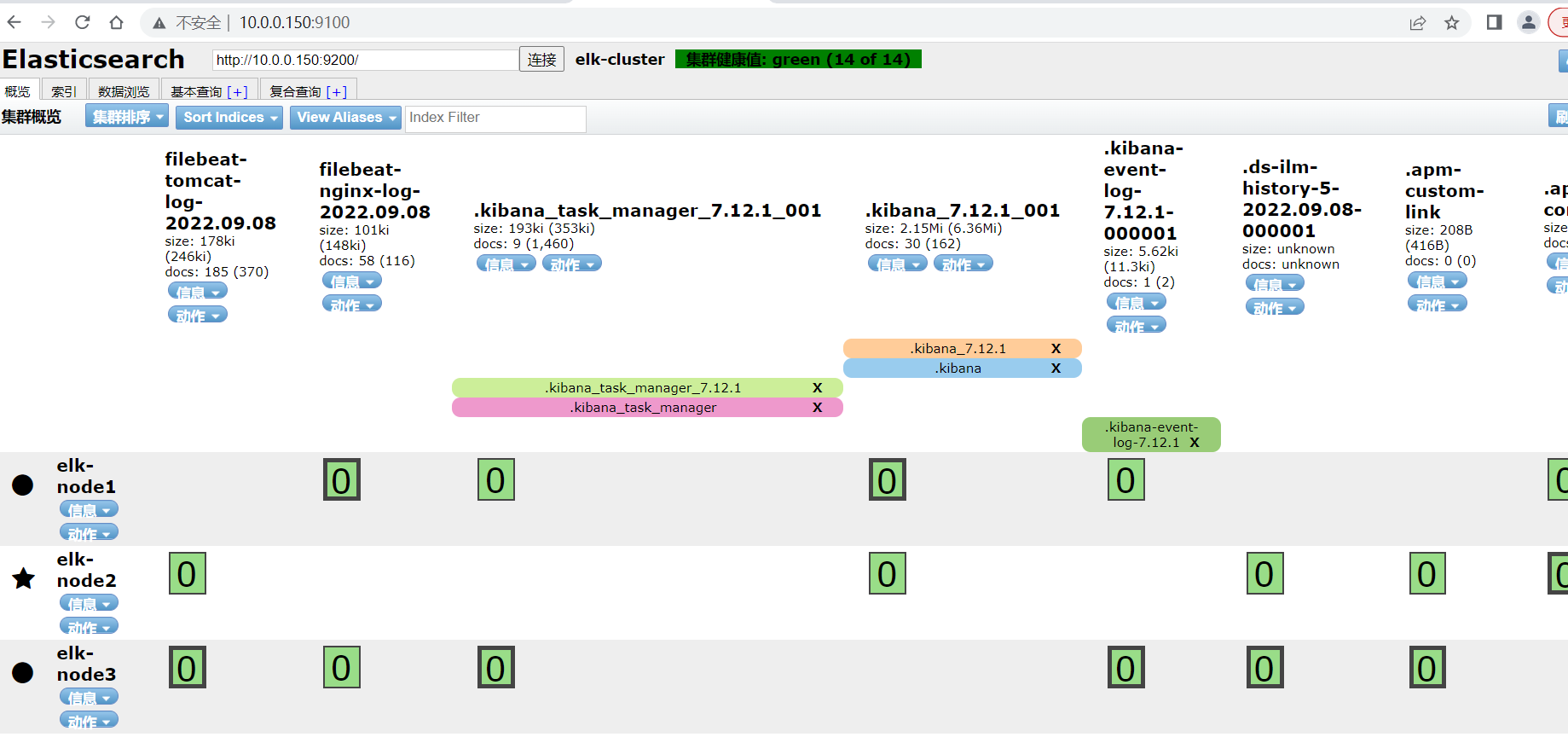Switch to the 数据浏览 browser tab

pyautogui.click(x=124, y=91)
